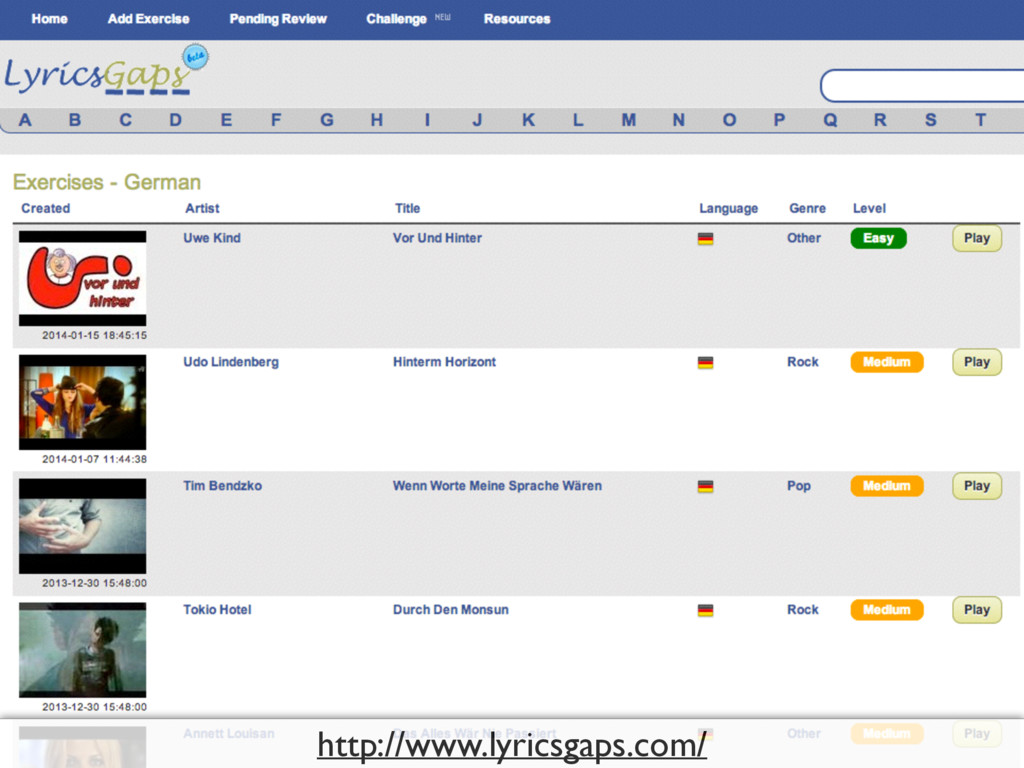This screenshot has width=1024, height=768.
Task: Filter artists by letter O
Action: tap(729, 120)
